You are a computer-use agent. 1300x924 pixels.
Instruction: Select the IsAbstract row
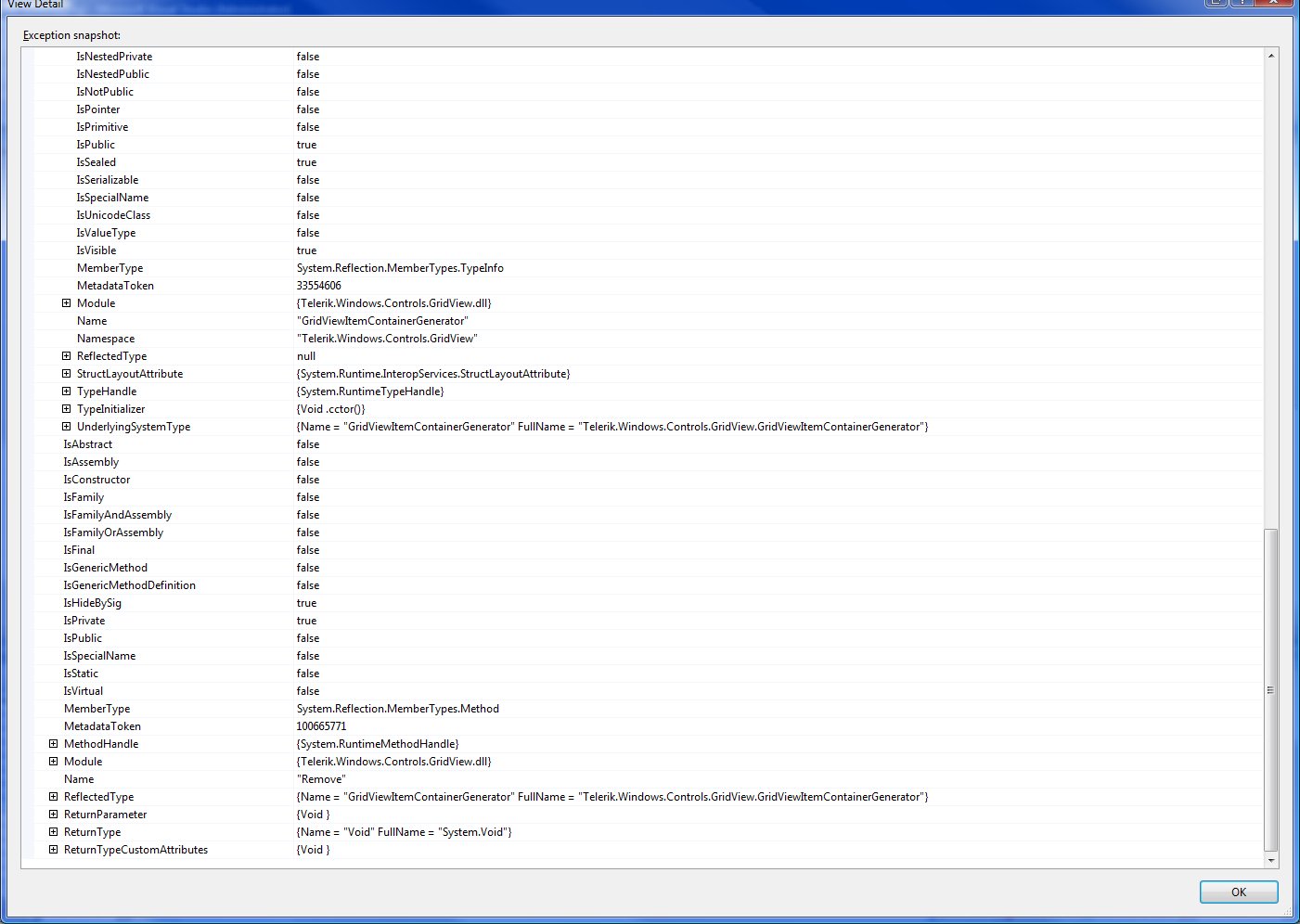648,444
